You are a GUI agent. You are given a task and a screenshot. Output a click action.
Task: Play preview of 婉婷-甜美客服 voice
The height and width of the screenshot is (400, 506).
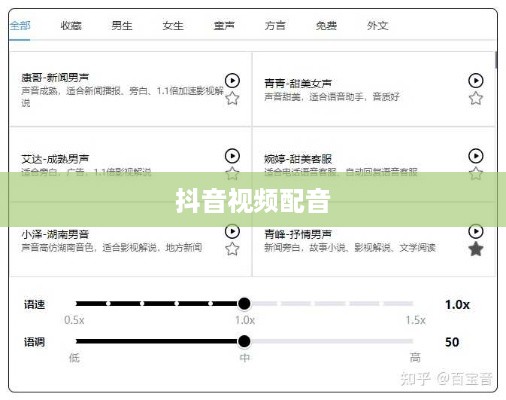click(x=476, y=156)
